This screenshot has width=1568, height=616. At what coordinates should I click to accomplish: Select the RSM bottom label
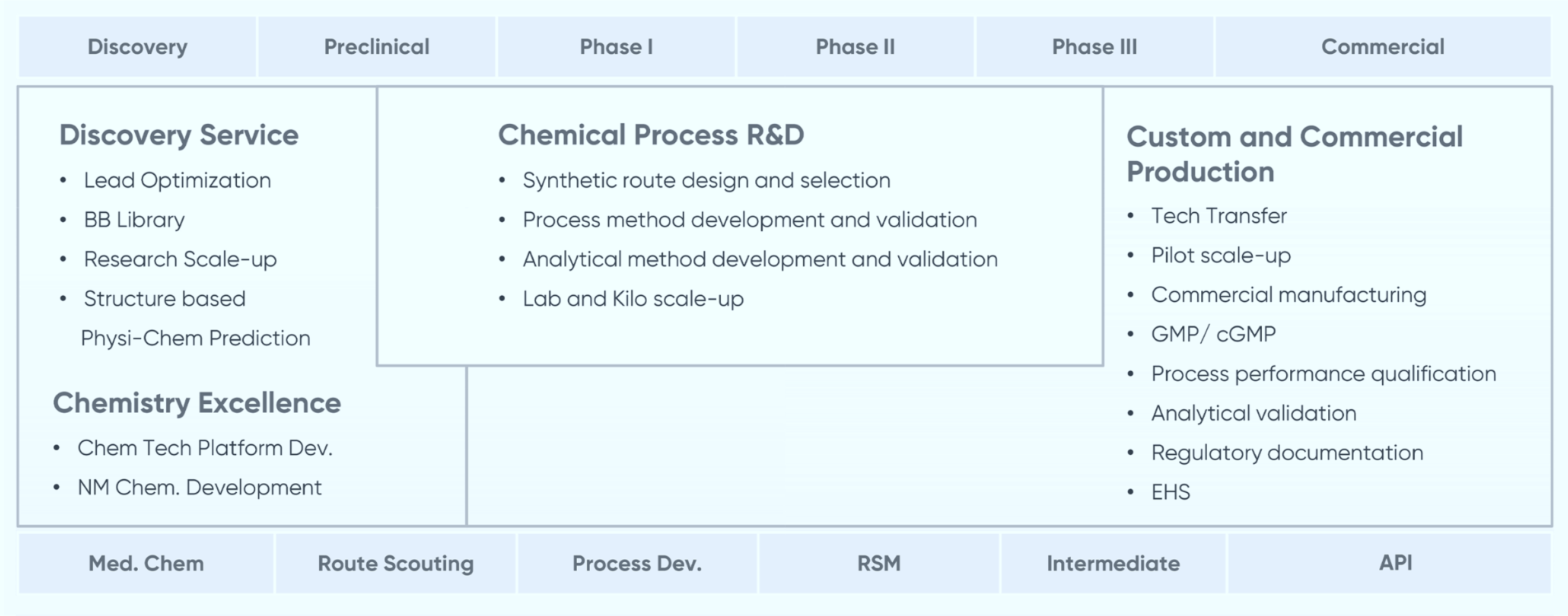[878, 563]
